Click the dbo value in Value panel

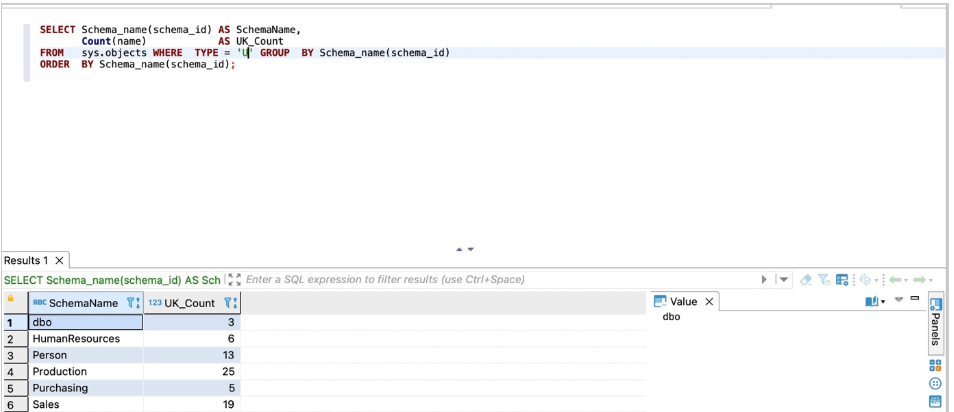pyautogui.click(x=671, y=316)
